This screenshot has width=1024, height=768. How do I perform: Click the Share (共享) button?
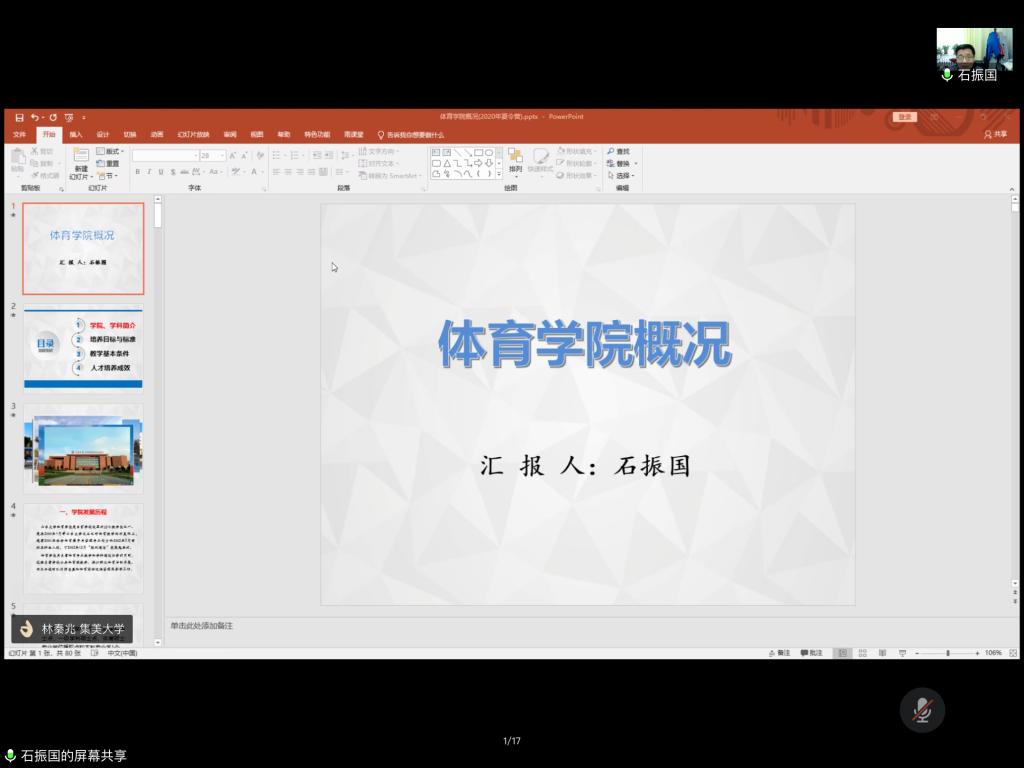click(995, 134)
